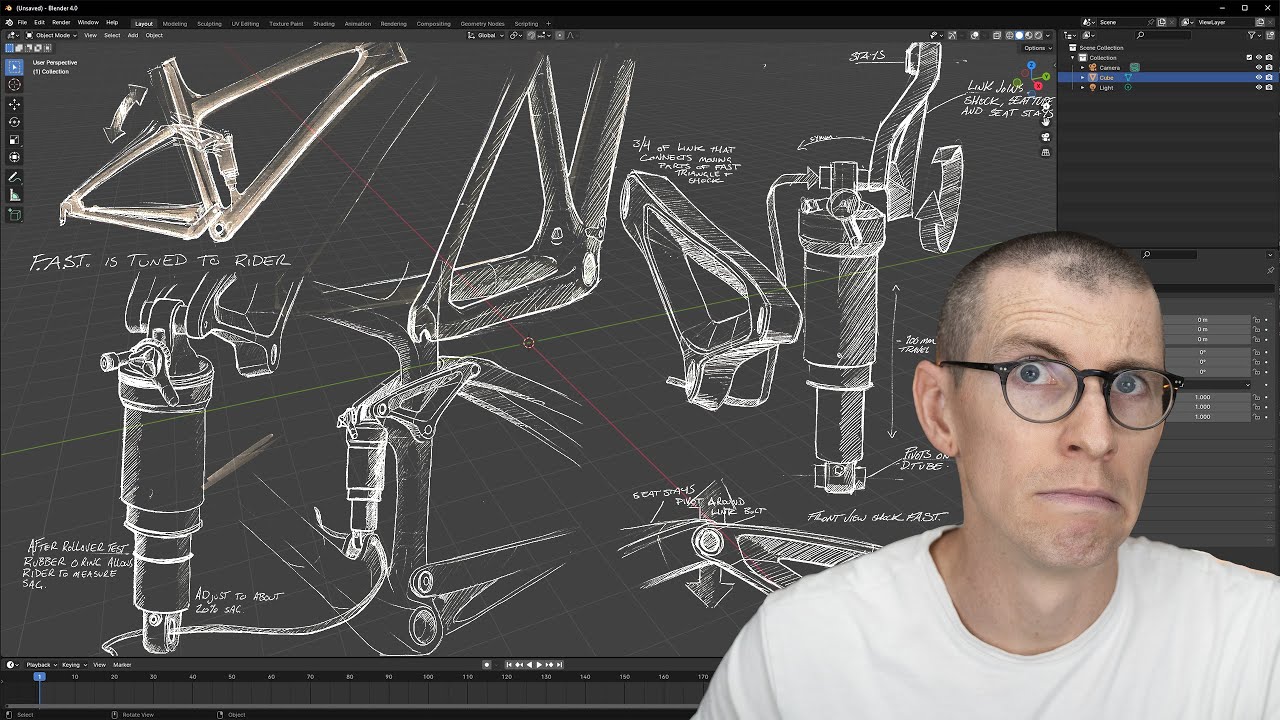Switch to the Shading workspace tab
The image size is (1280, 720).
click(x=324, y=23)
